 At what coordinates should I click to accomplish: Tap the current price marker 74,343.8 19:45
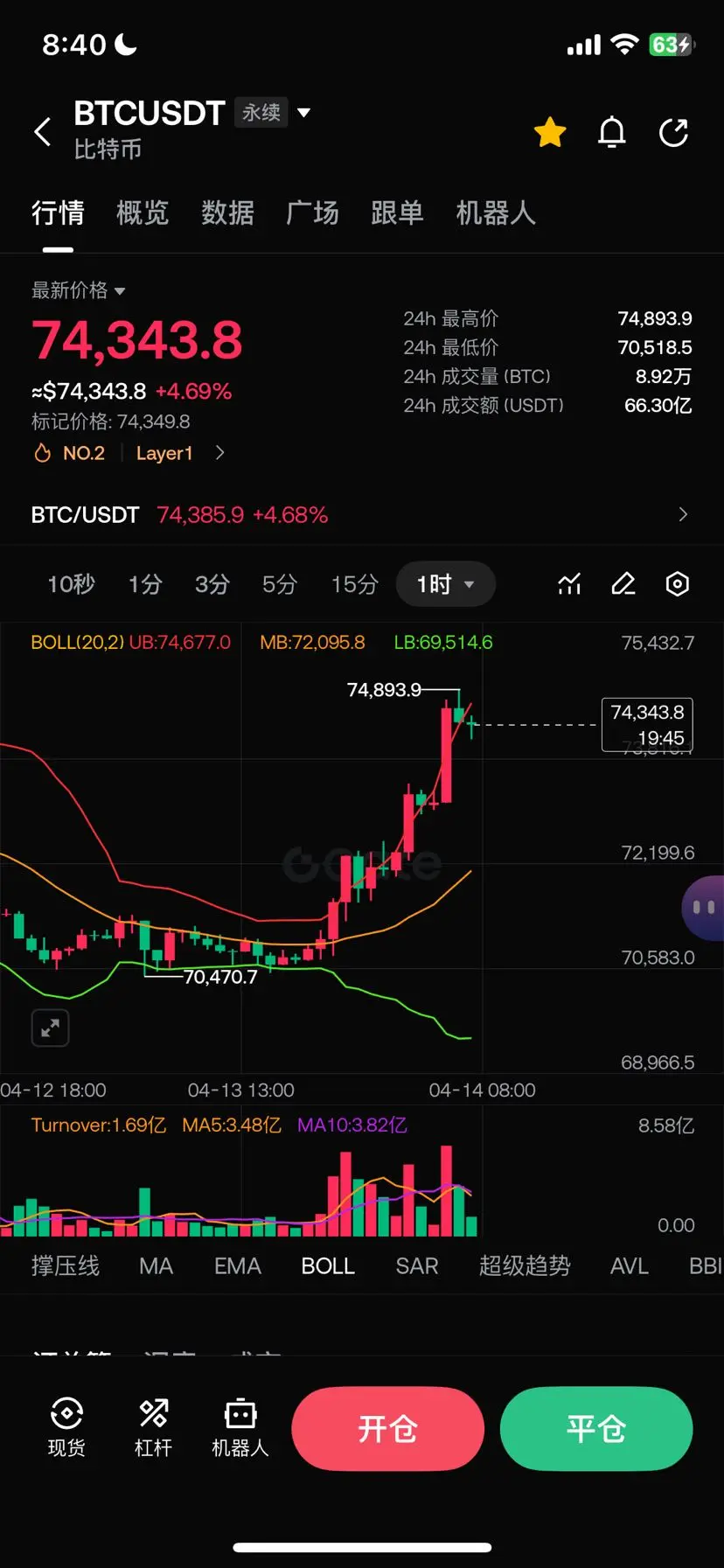(x=647, y=725)
